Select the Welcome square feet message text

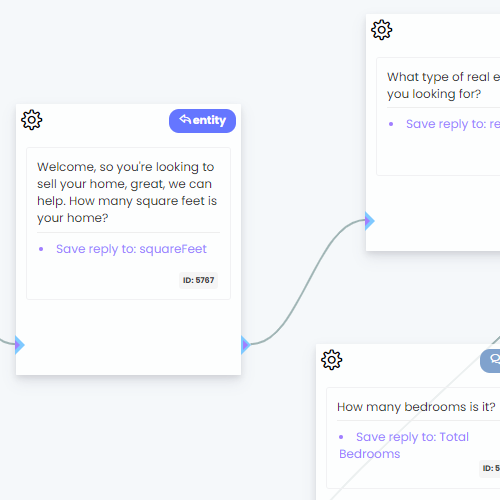click(127, 192)
